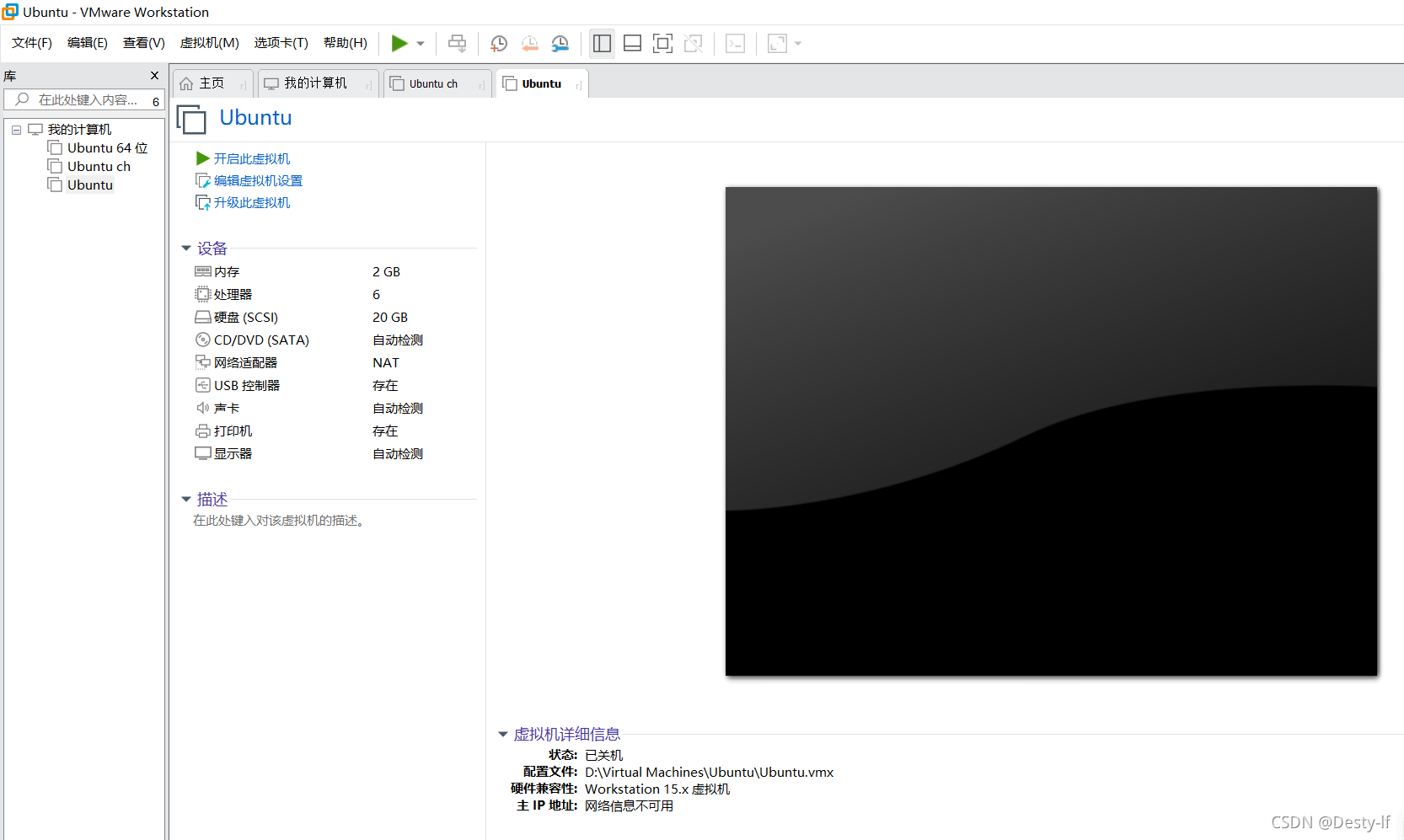
Task: Click the CD/DVD (SATA) device icon
Action: pos(203,340)
